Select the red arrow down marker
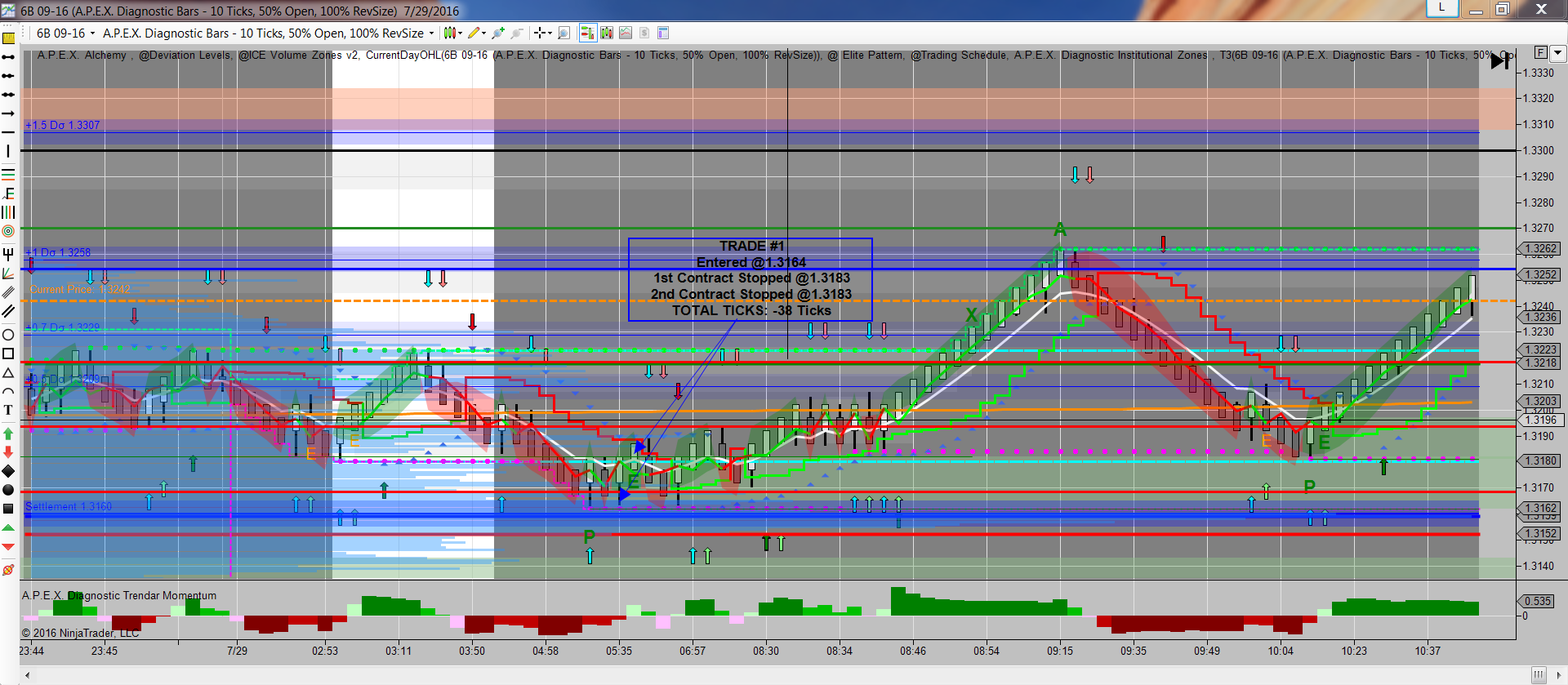This screenshot has width=1568, height=685. tap(8, 451)
